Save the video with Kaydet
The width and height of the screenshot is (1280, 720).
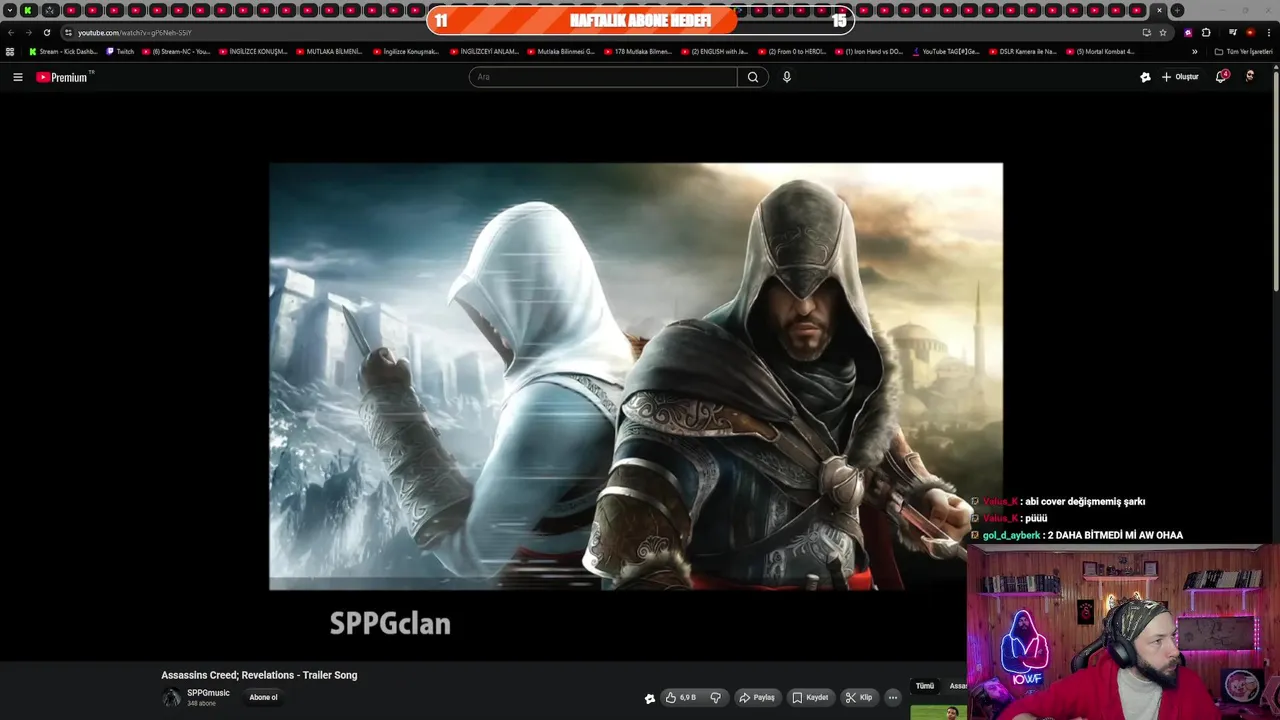pyautogui.click(x=810, y=697)
